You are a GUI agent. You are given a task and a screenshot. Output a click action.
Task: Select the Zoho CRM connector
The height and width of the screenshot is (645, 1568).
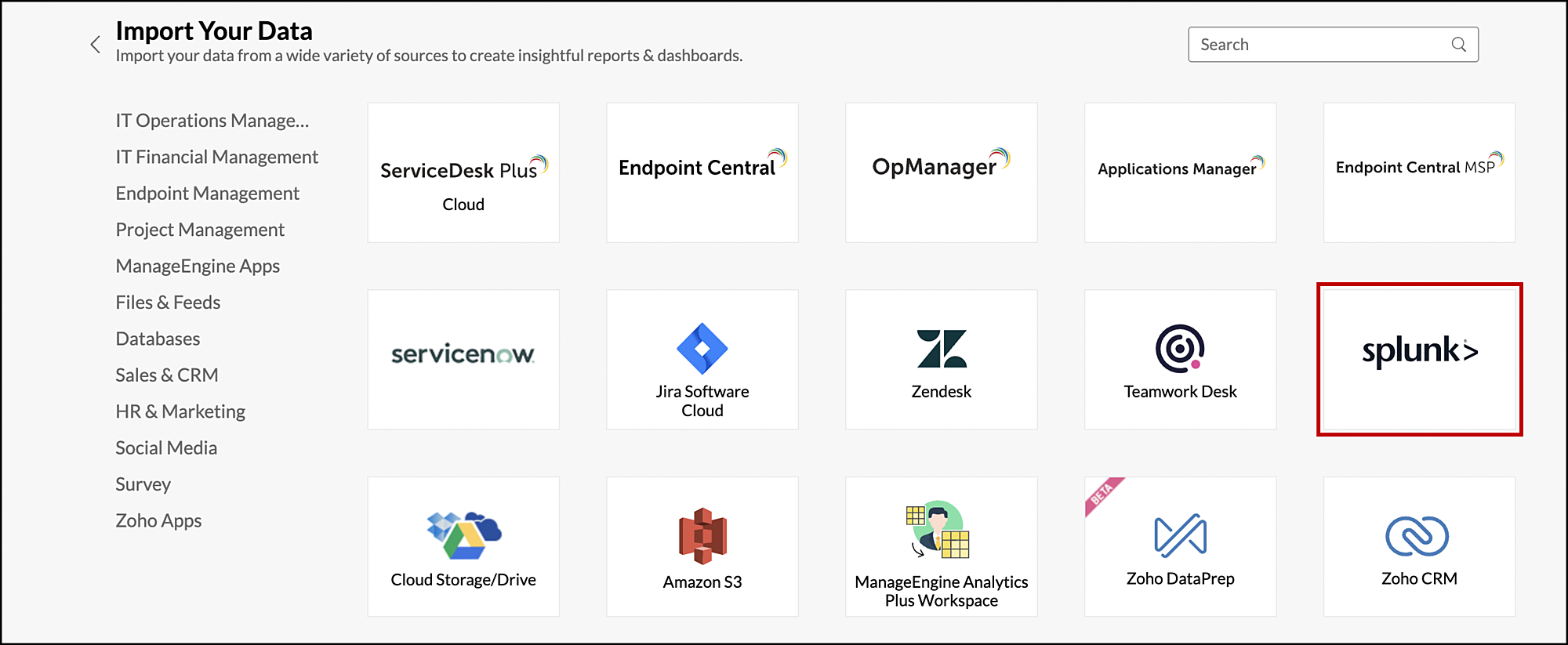pyautogui.click(x=1419, y=547)
